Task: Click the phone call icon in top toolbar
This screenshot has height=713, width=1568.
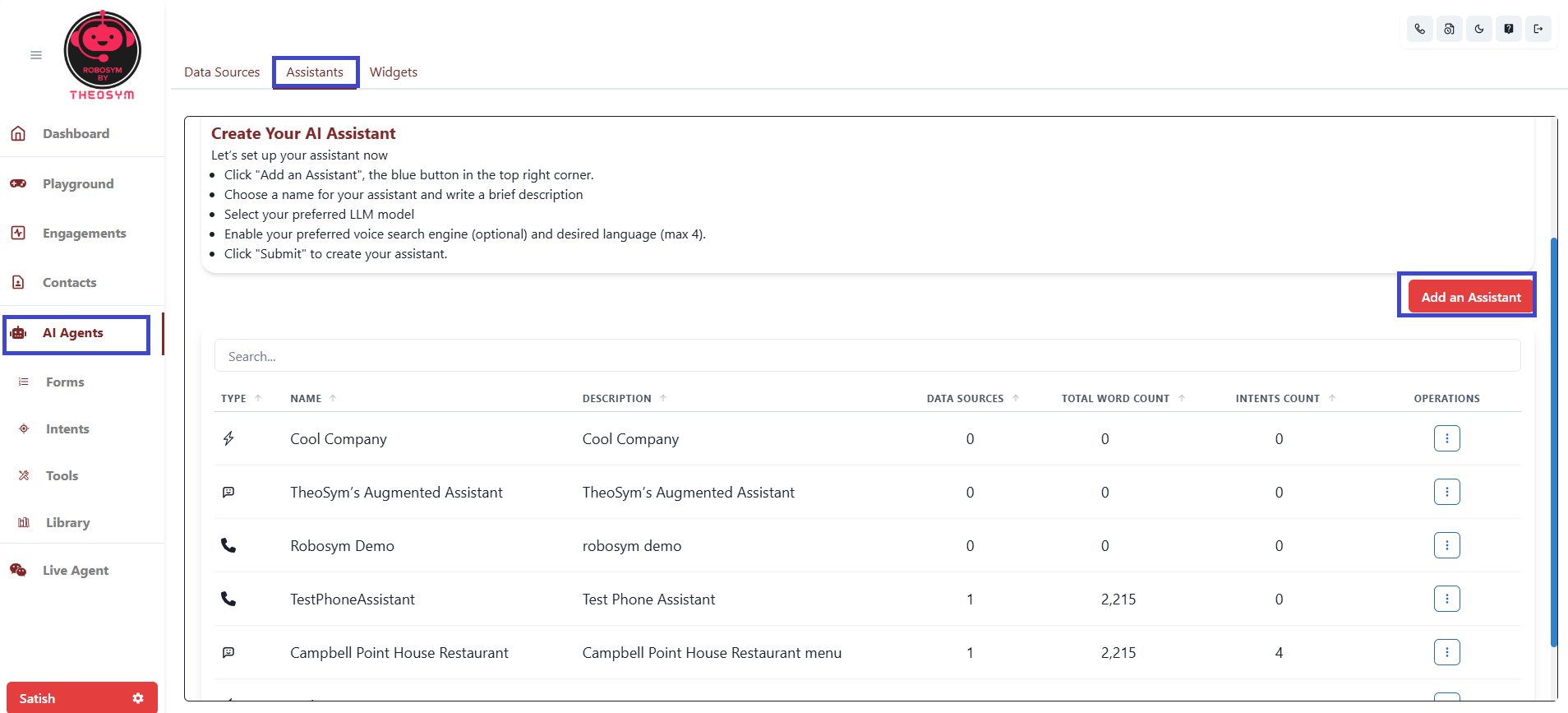Action: [1419, 29]
